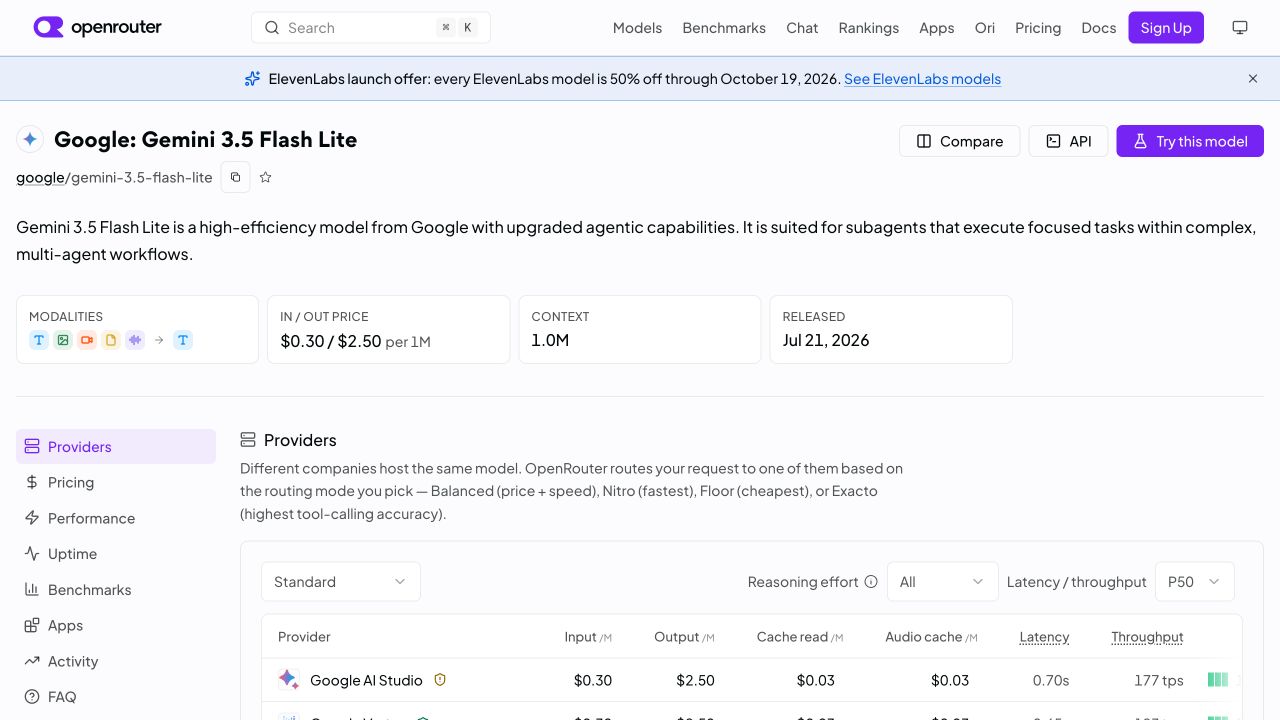Go to Models in the top navigation

(x=637, y=28)
